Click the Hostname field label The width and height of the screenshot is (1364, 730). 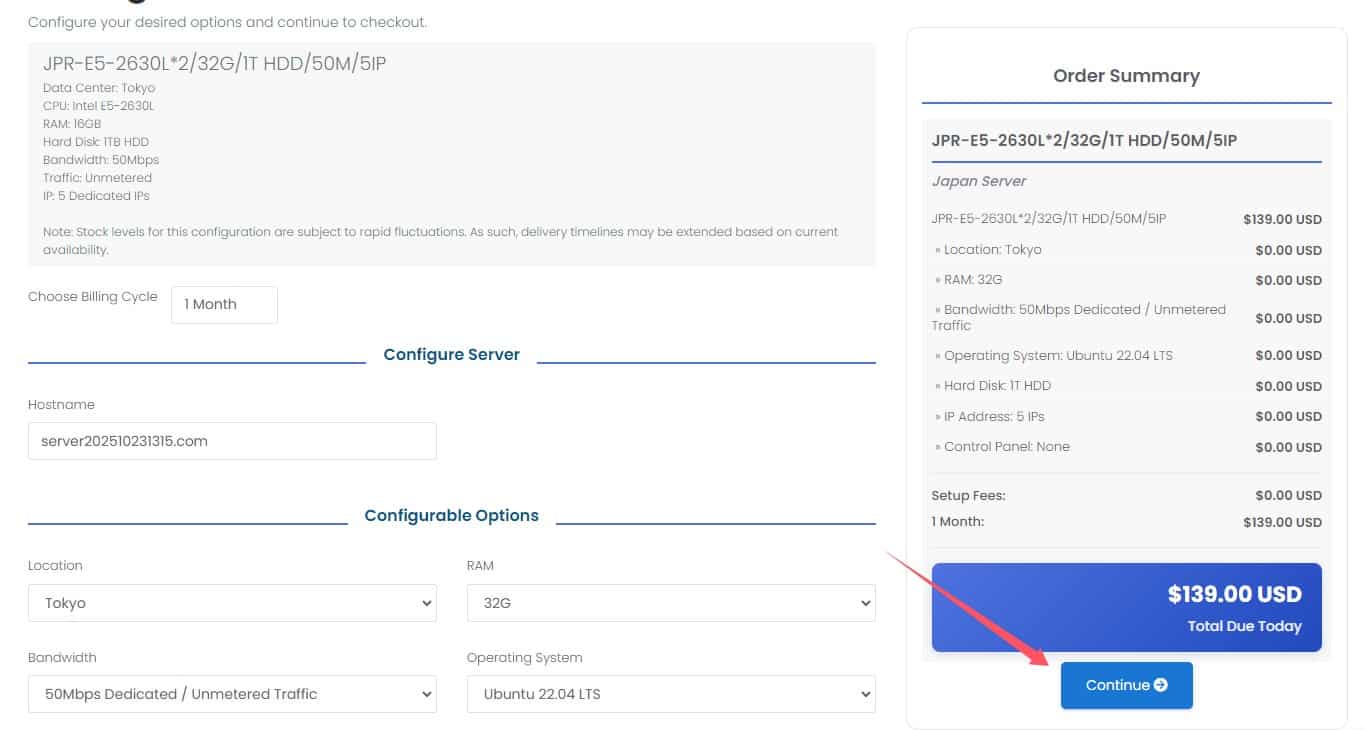(61, 405)
